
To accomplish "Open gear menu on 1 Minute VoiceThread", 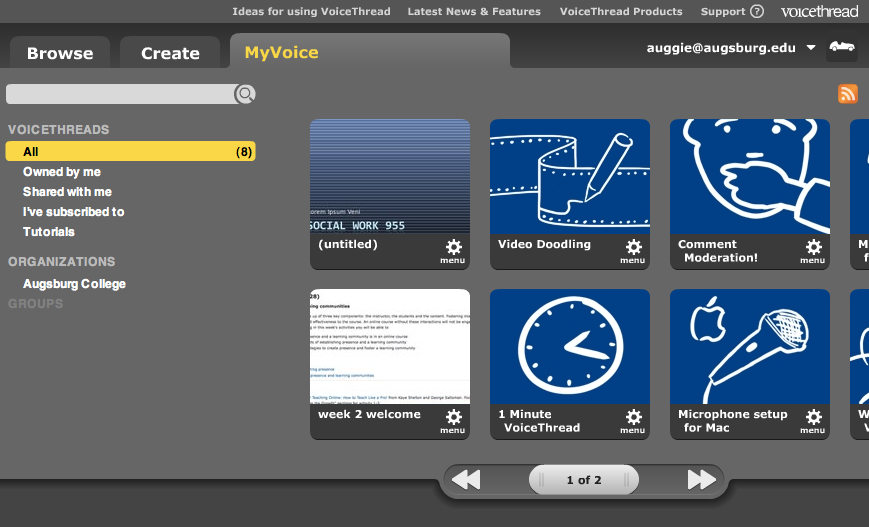I will [x=633, y=421].
